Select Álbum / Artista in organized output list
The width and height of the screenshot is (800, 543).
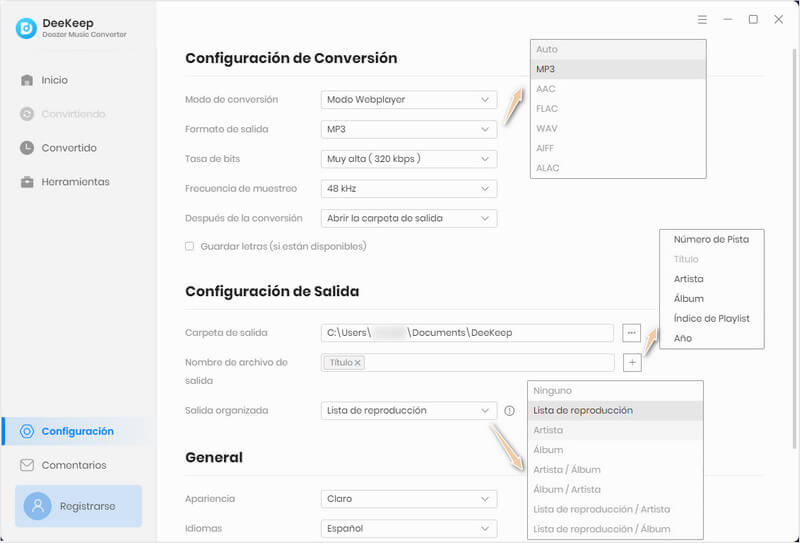click(566, 489)
